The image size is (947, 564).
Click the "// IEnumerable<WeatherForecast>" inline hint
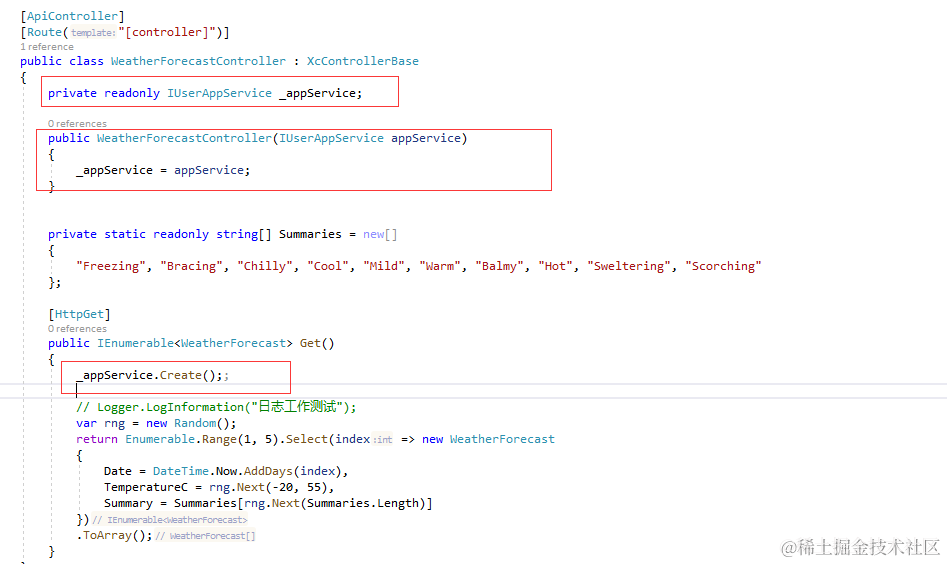point(170,520)
